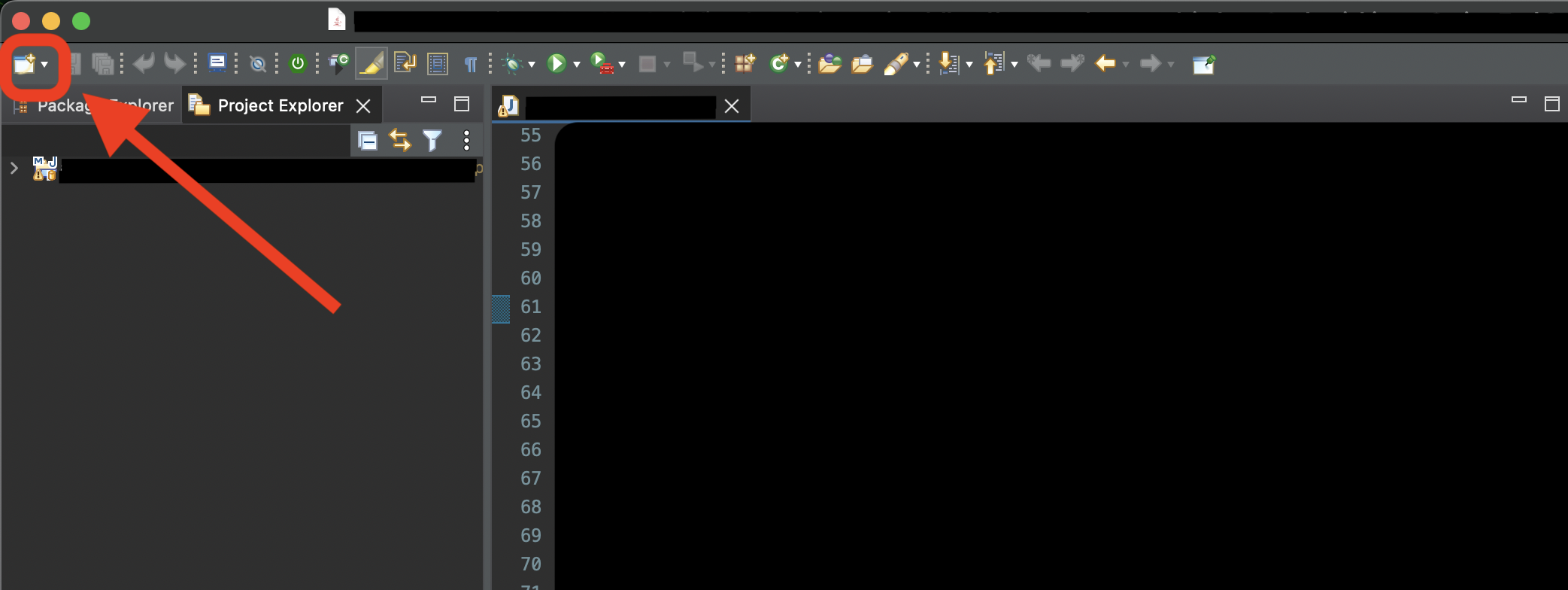Click the red macOS close window button

point(21,21)
